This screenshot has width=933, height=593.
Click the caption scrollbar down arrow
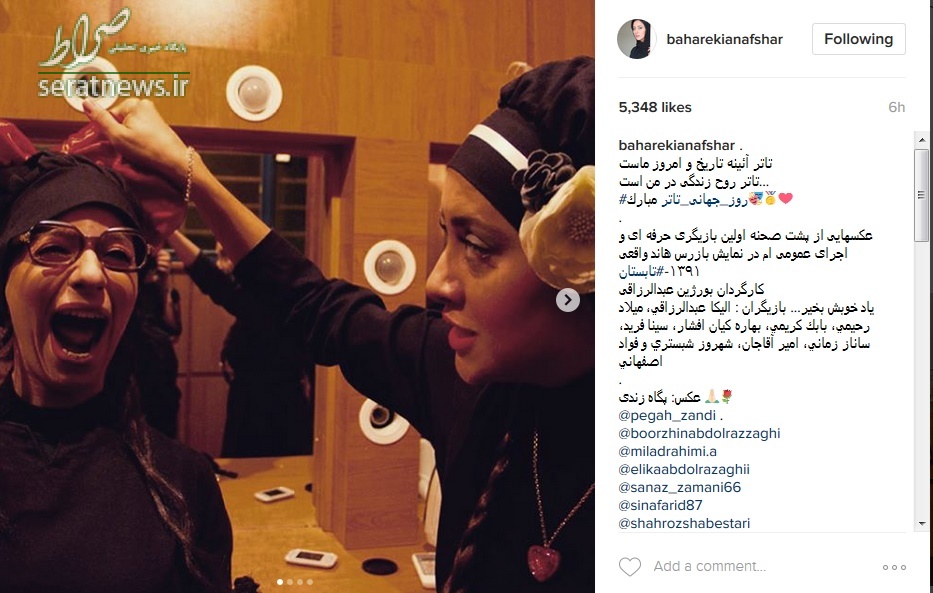click(x=922, y=523)
